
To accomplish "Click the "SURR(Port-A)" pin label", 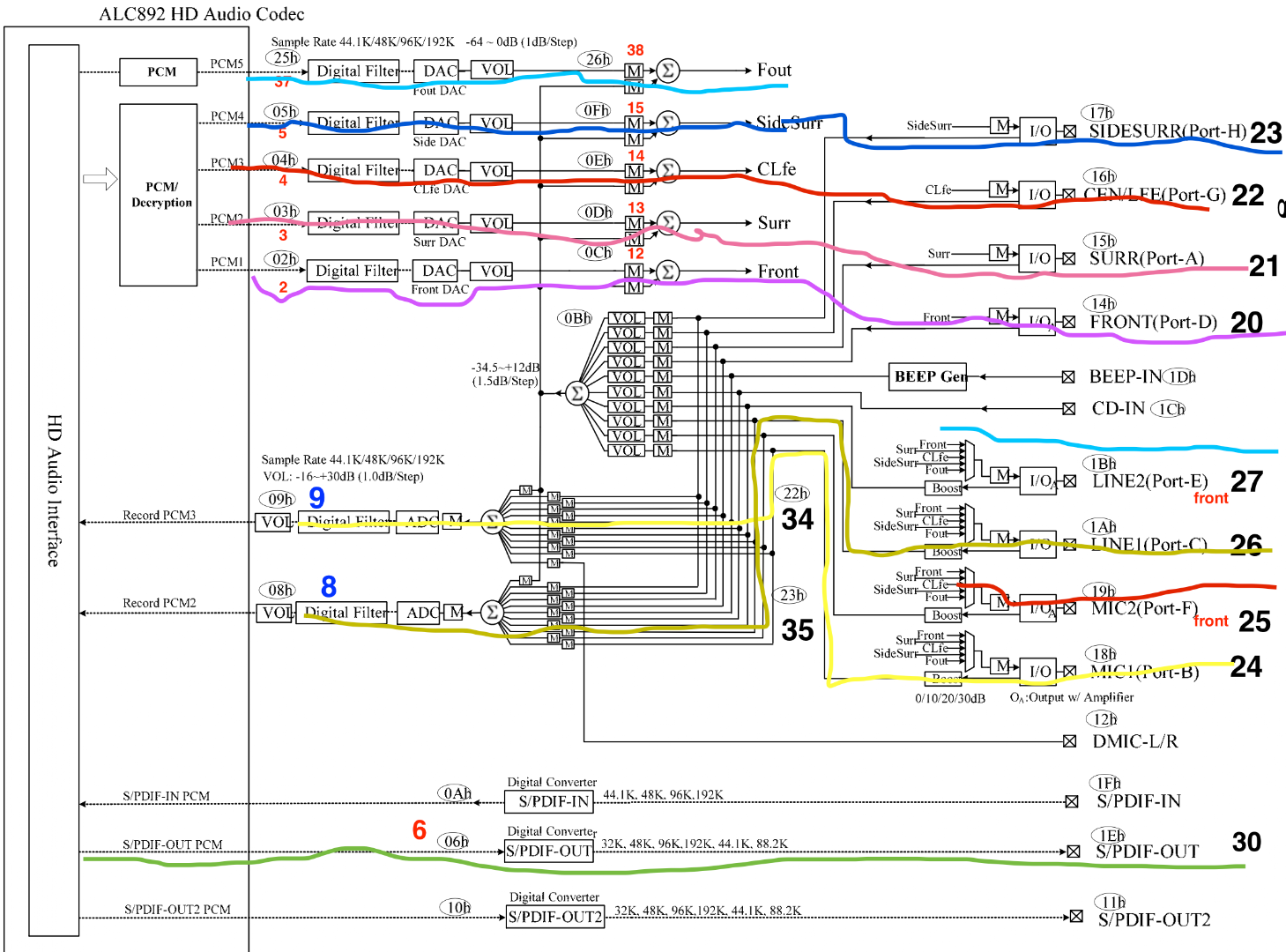I will point(1147,258).
